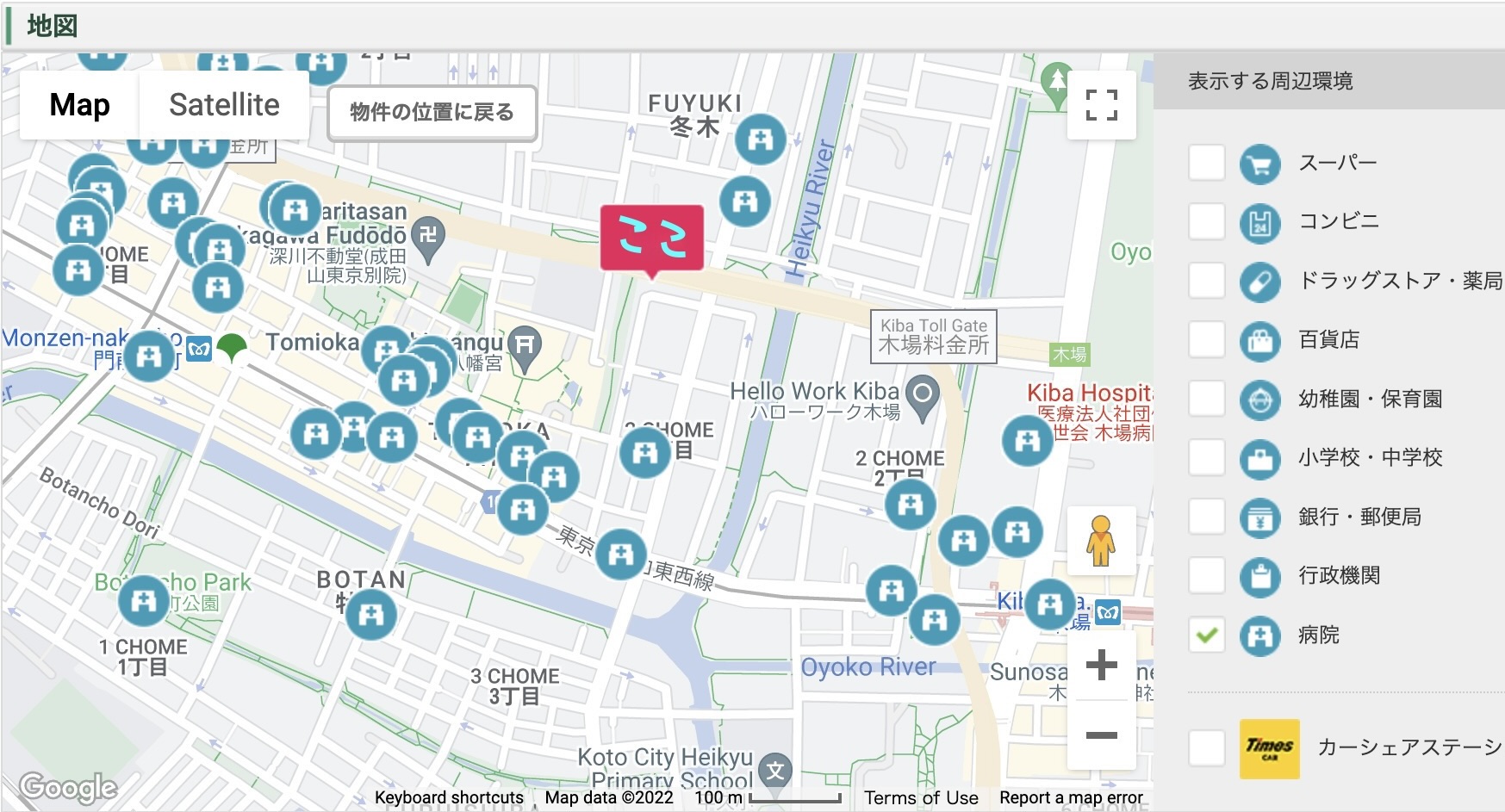
Task: Click the 物件の位置に戻る button
Action: point(432,113)
